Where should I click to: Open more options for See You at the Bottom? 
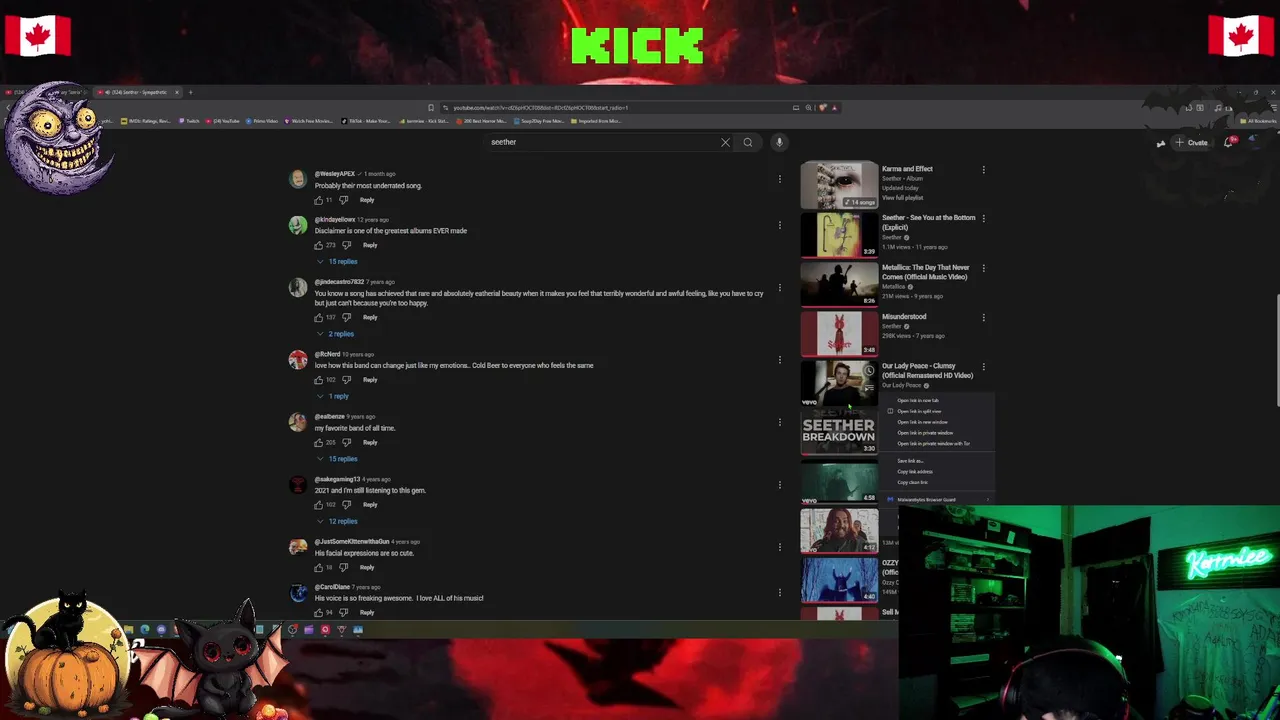pyautogui.click(x=983, y=218)
